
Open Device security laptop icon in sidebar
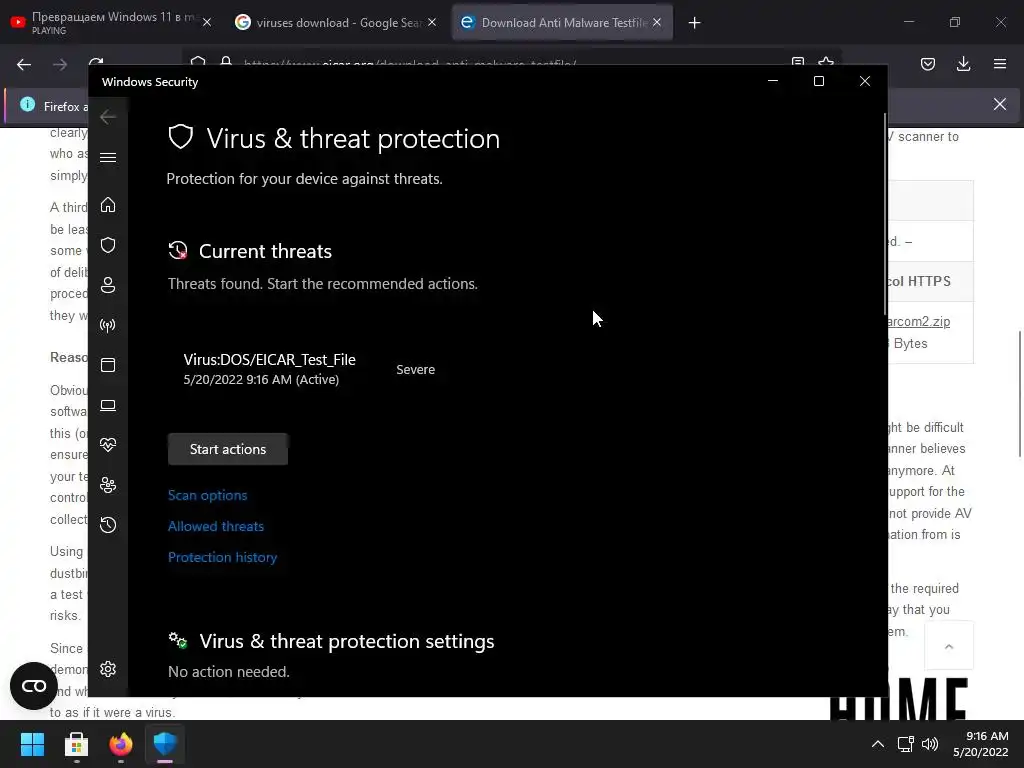pos(108,406)
